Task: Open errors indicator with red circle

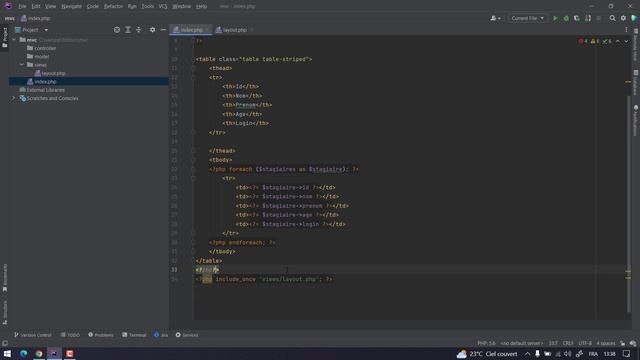Action: [x=582, y=41]
